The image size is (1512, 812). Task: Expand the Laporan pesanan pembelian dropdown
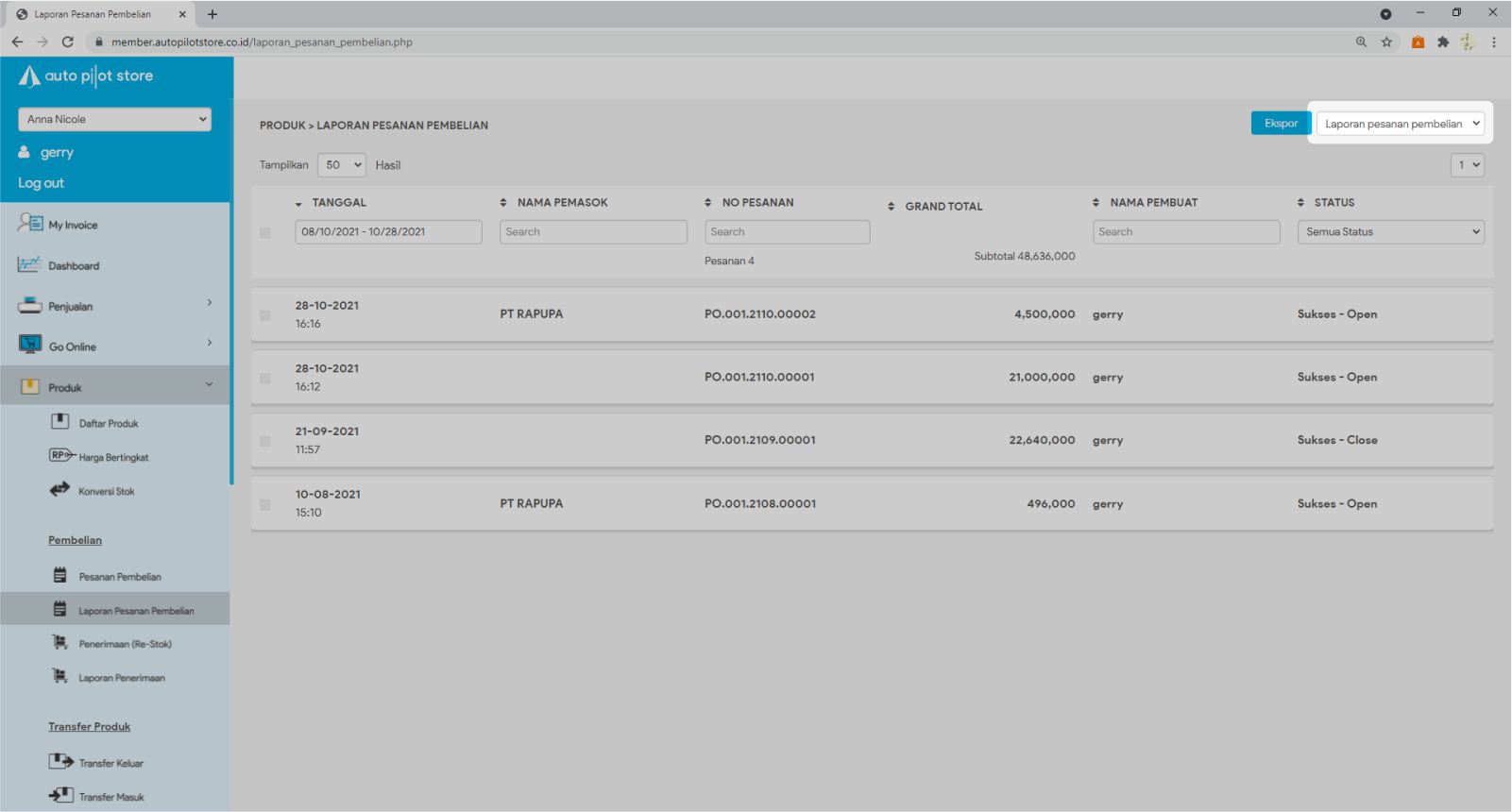[x=1400, y=124]
